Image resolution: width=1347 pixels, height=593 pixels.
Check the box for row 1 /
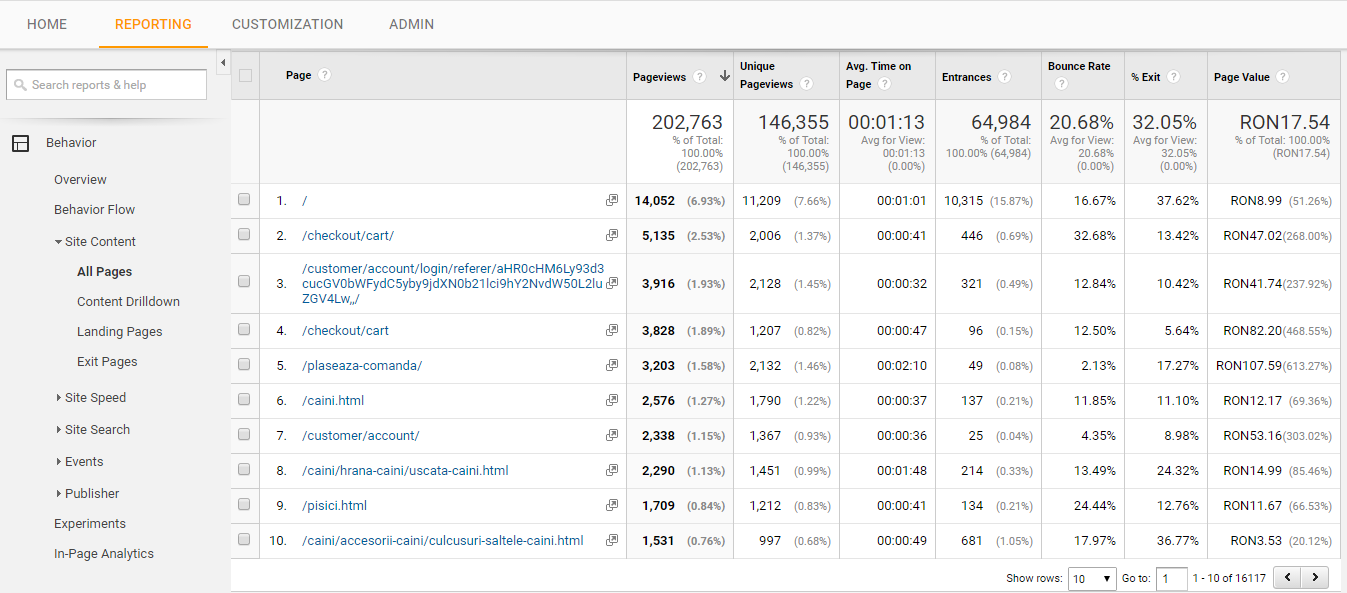point(244,200)
